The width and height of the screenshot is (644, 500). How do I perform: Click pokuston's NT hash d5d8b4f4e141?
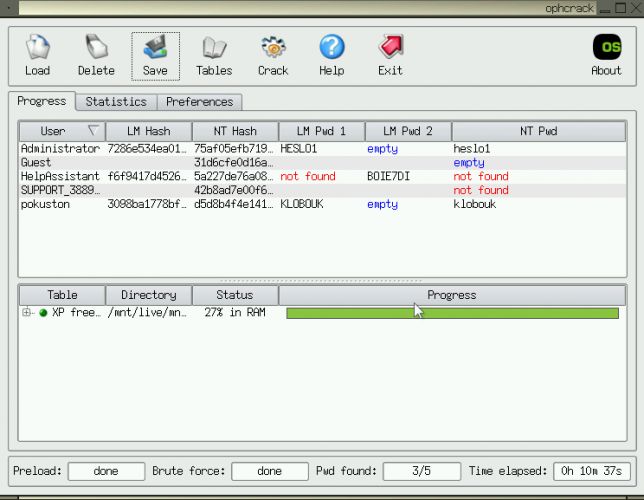[234, 205]
